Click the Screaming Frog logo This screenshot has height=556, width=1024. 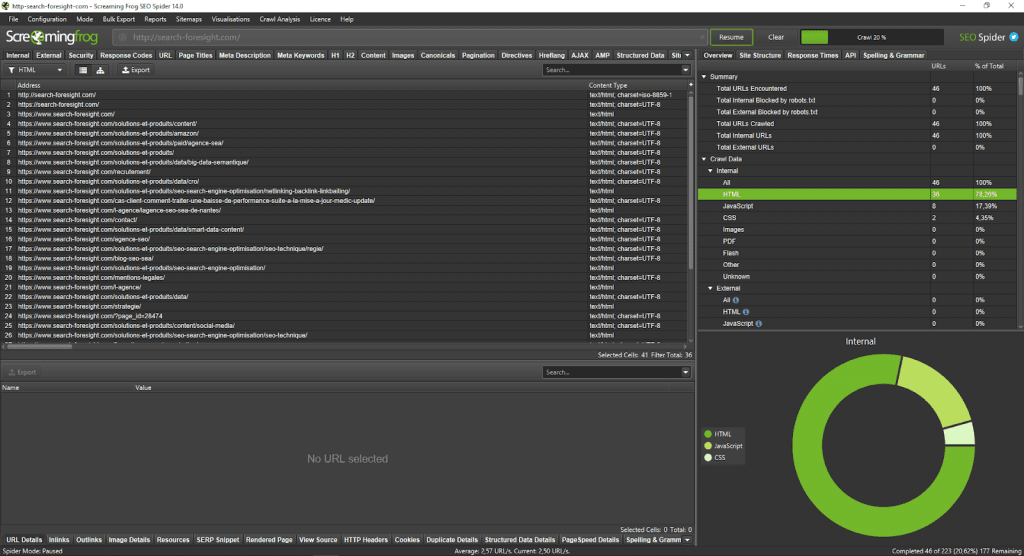pyautogui.click(x=52, y=37)
